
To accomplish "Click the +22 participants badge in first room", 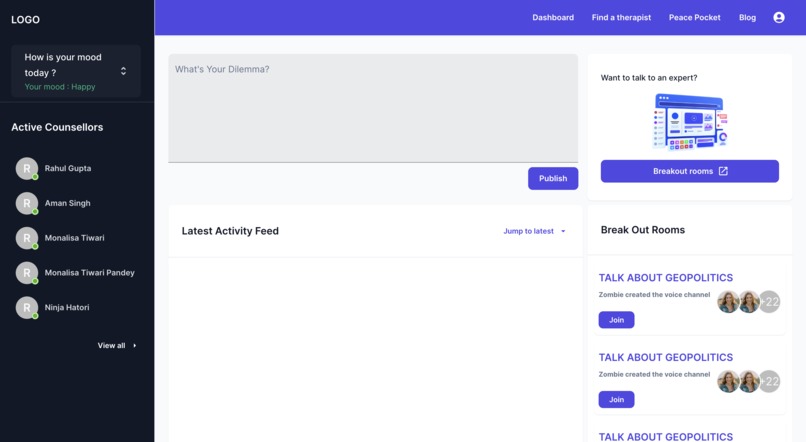I will (x=770, y=302).
